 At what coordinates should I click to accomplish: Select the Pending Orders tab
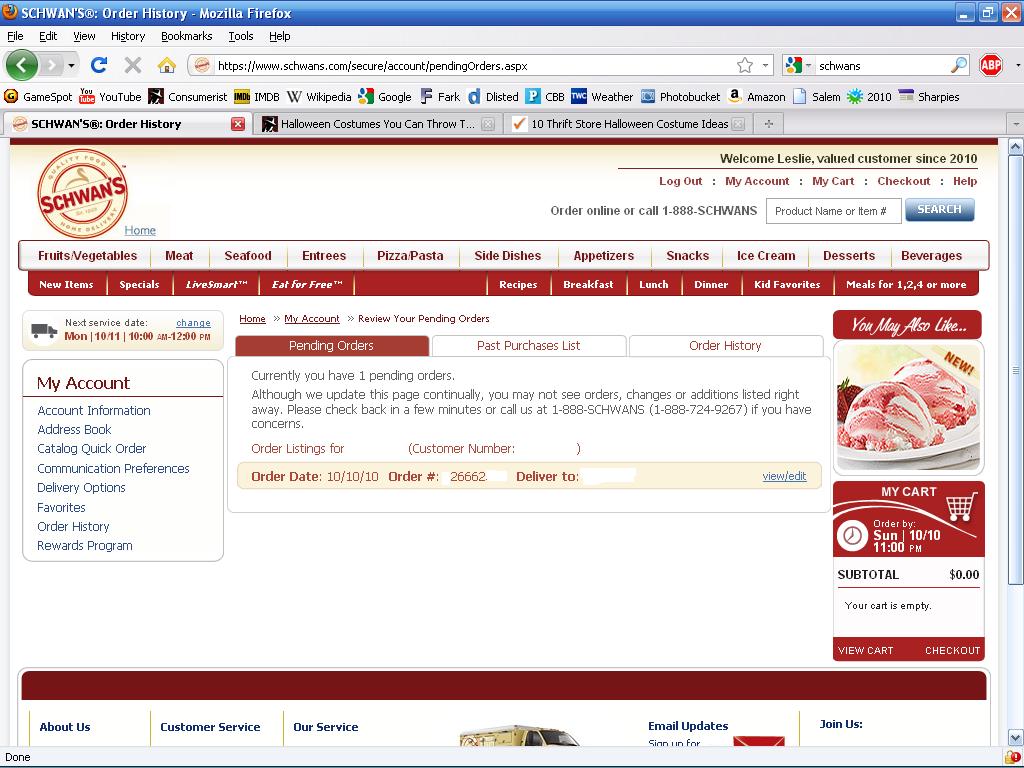(x=332, y=345)
